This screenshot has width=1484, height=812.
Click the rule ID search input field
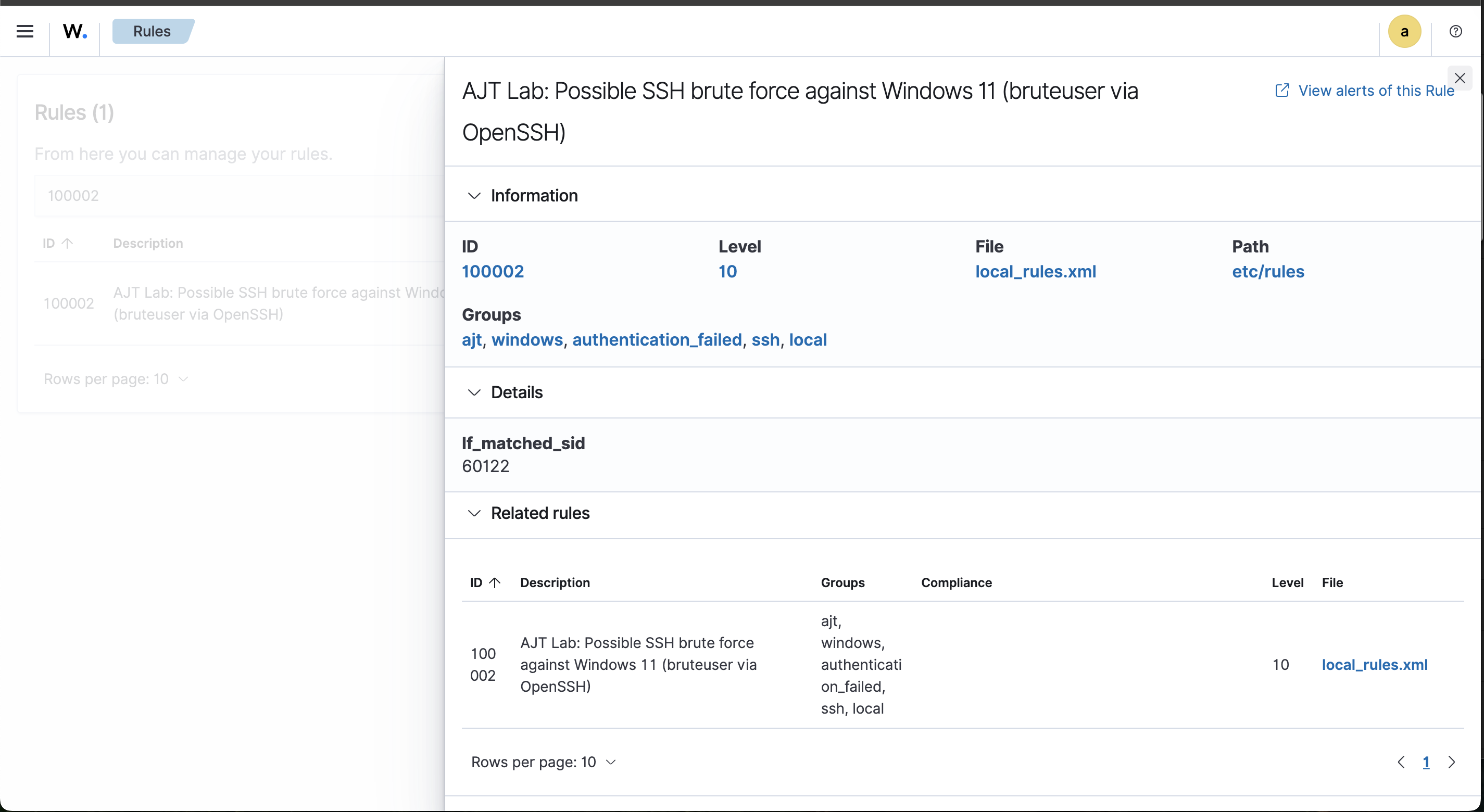[231, 196]
